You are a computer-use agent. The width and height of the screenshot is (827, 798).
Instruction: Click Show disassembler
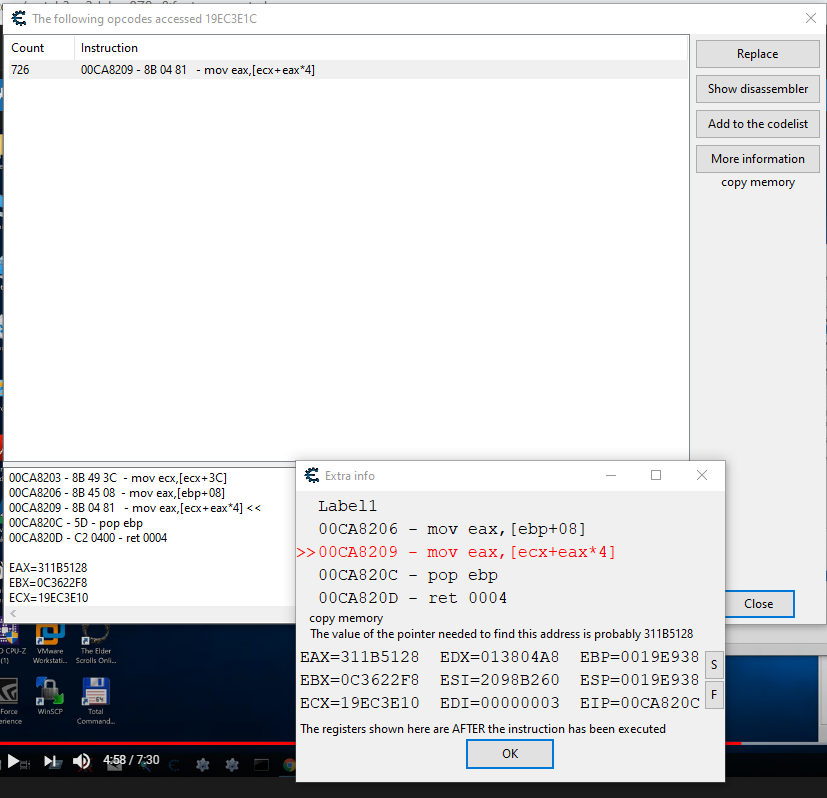pos(757,88)
